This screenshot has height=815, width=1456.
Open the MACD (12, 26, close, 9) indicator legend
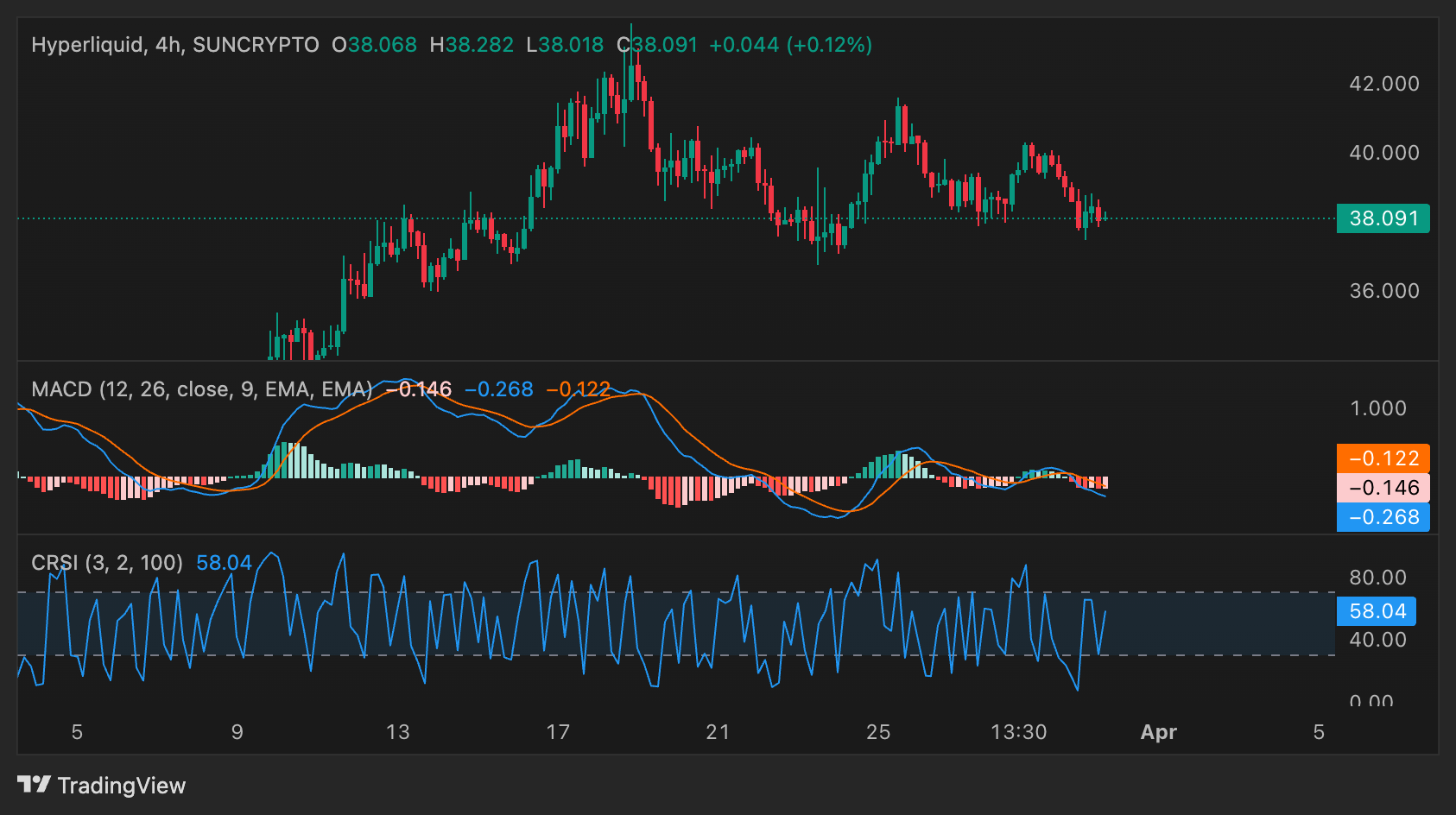[201, 389]
